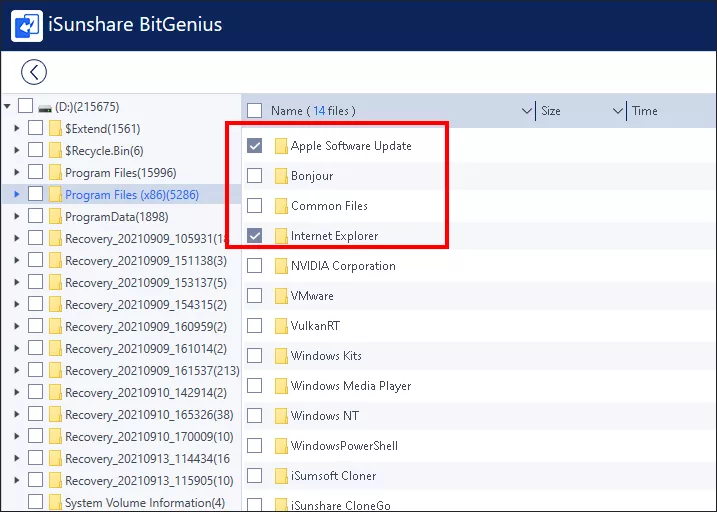
Task: Select the VulkanRT row name
Action: tap(316, 326)
